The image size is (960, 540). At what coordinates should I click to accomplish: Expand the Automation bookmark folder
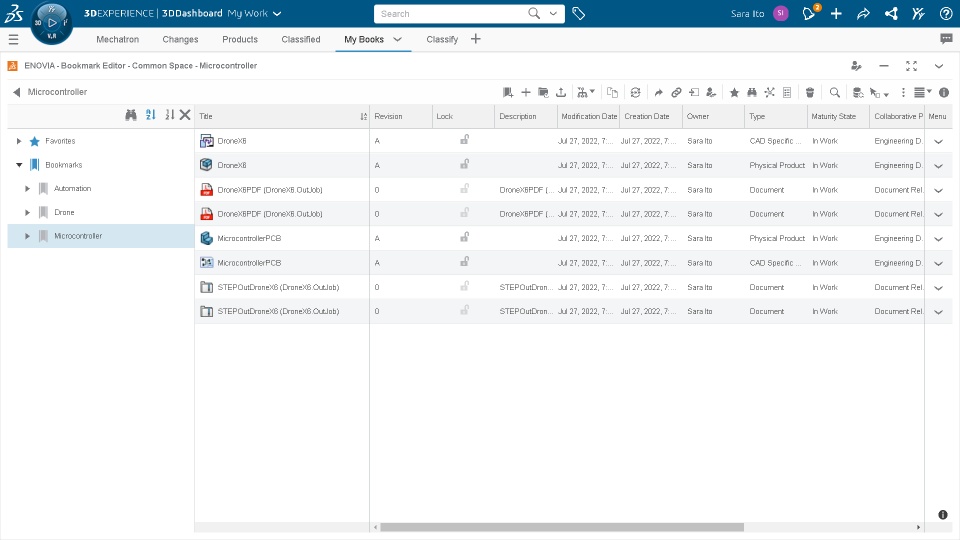pyautogui.click(x=27, y=189)
